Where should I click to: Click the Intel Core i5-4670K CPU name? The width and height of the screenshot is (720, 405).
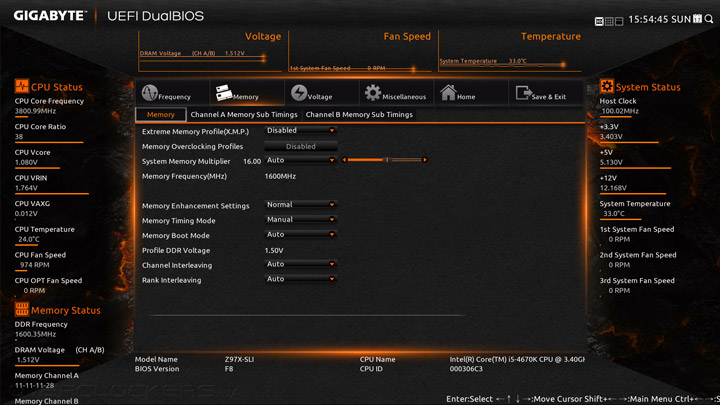pyautogui.click(x=518, y=360)
